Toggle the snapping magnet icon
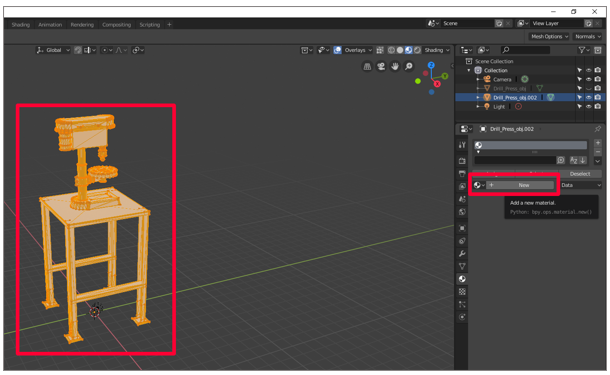The image size is (610, 375). click(x=78, y=50)
